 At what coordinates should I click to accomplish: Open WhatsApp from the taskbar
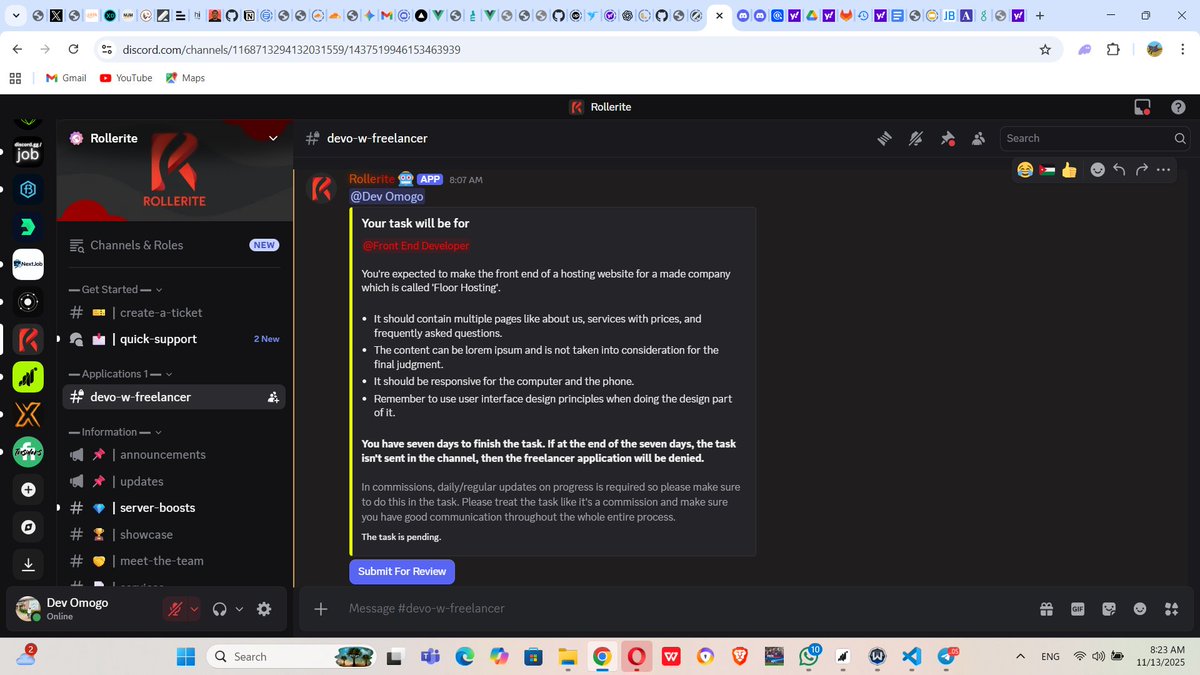(x=808, y=656)
